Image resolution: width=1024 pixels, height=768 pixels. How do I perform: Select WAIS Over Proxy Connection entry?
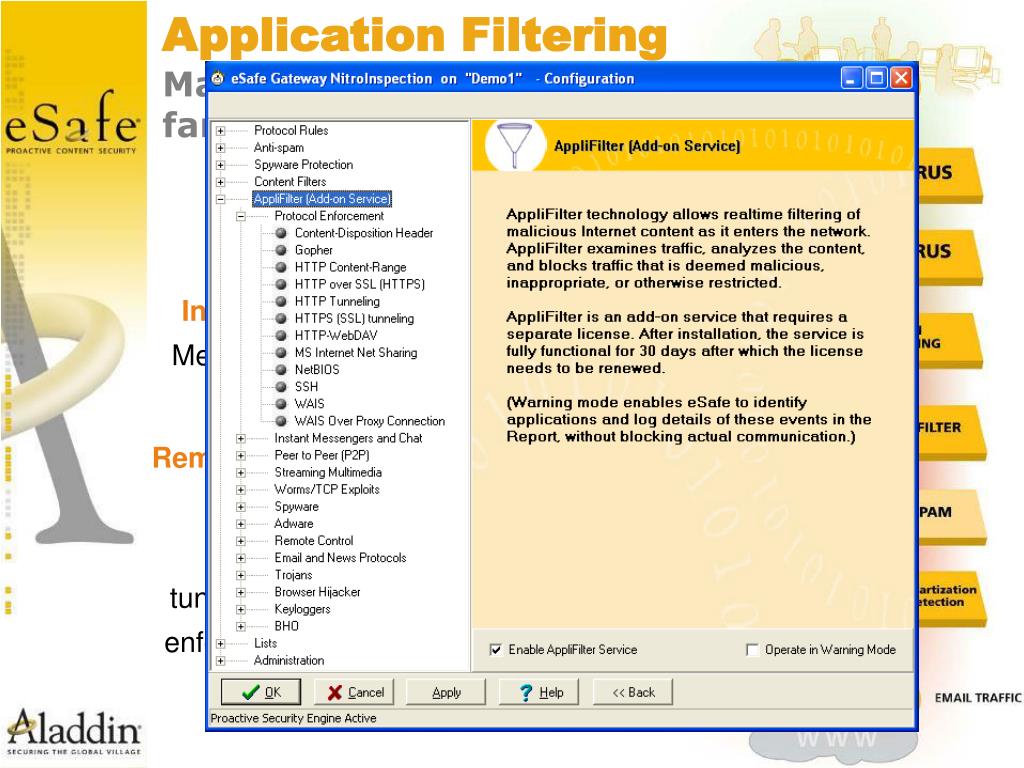coord(370,421)
